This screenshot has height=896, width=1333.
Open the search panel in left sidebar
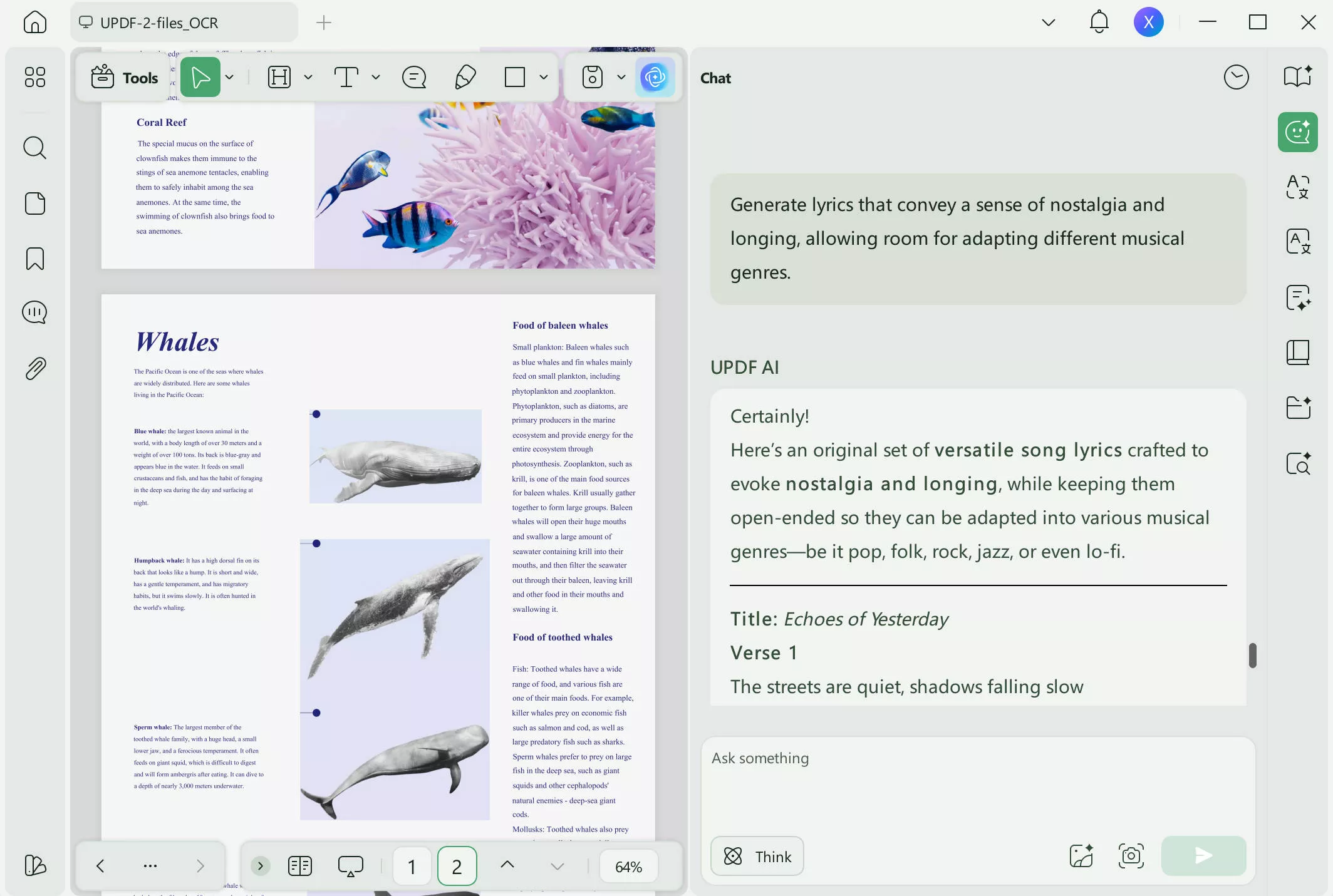pyautogui.click(x=34, y=148)
